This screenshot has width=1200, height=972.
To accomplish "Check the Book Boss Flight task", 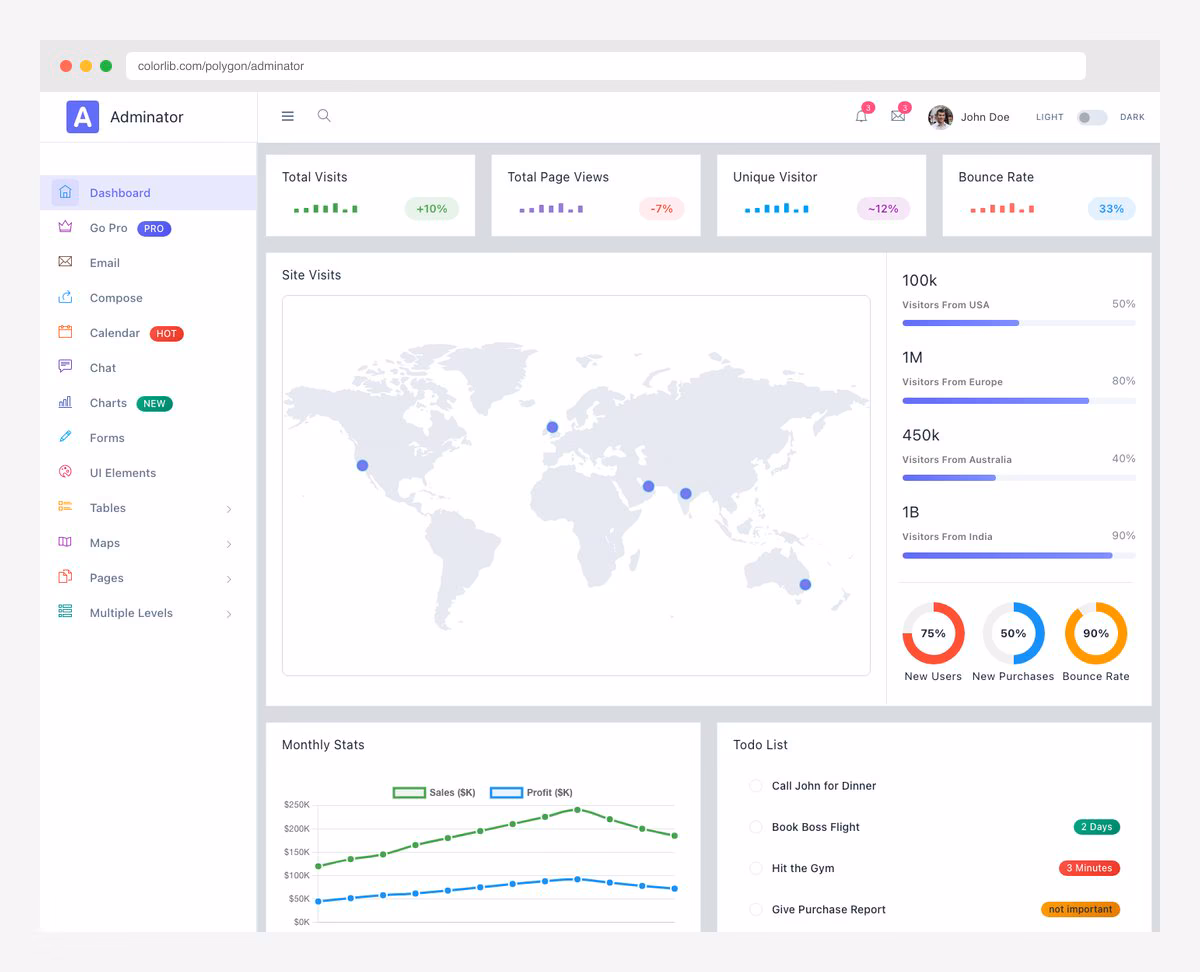I will [755, 827].
